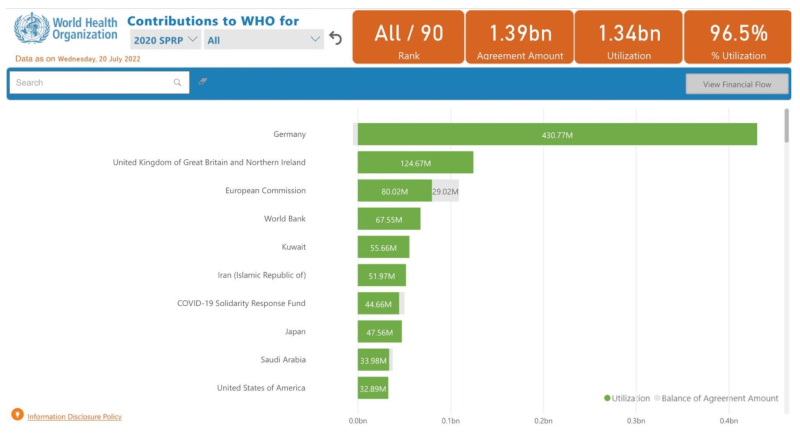Select Kuwait's 55.66M bar
The height and width of the screenshot is (439, 800).
(383, 247)
